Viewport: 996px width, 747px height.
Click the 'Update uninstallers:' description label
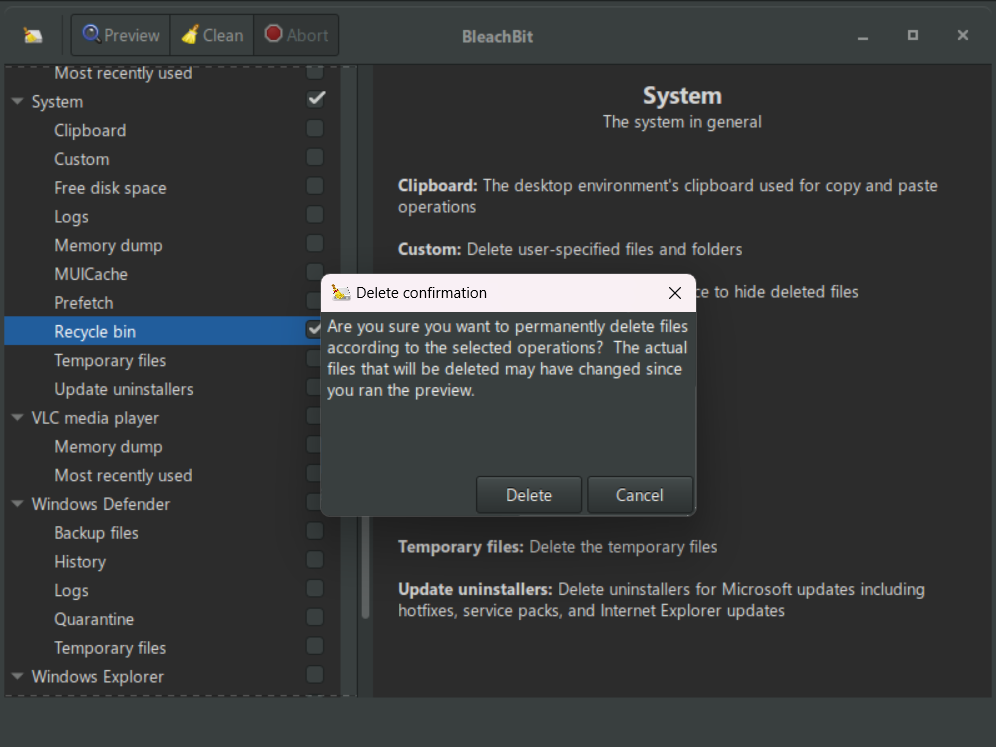(x=475, y=589)
